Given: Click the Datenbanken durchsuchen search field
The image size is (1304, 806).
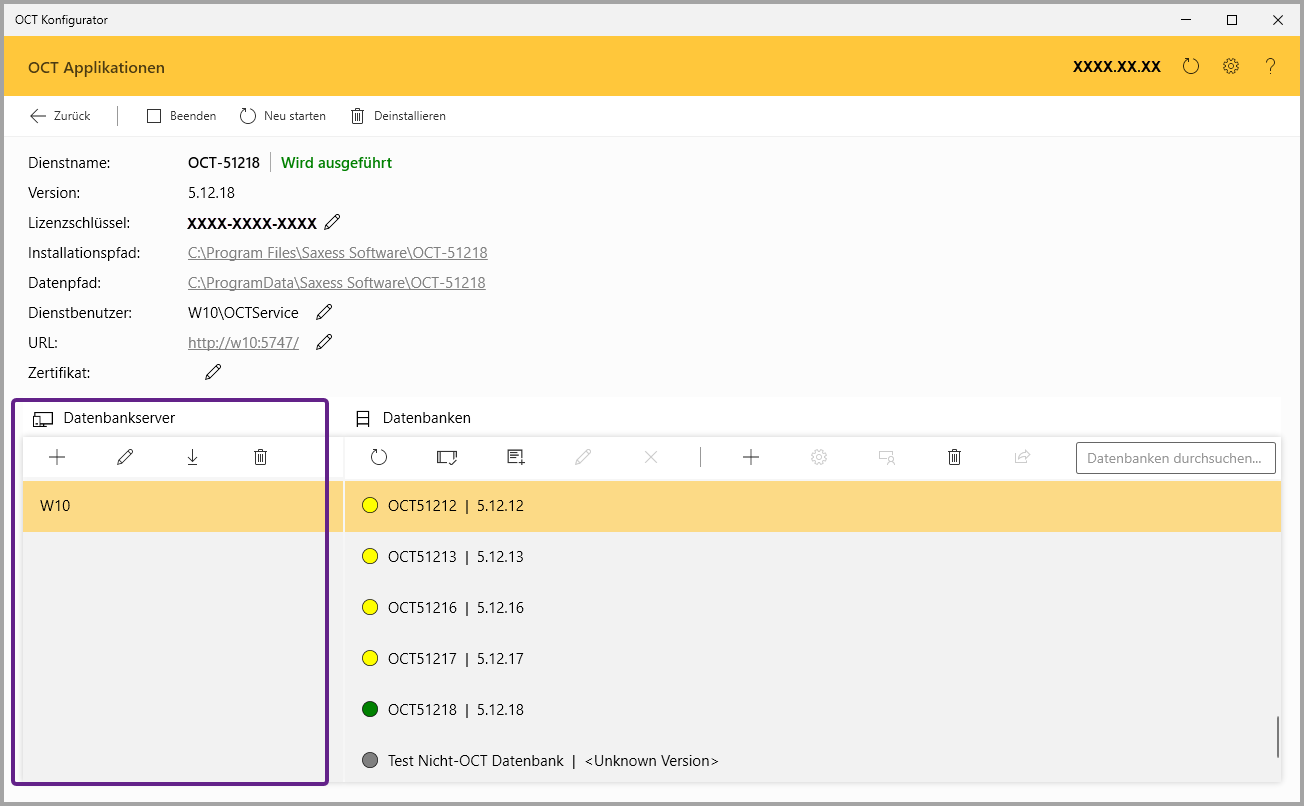Looking at the screenshot, I should [1175, 458].
